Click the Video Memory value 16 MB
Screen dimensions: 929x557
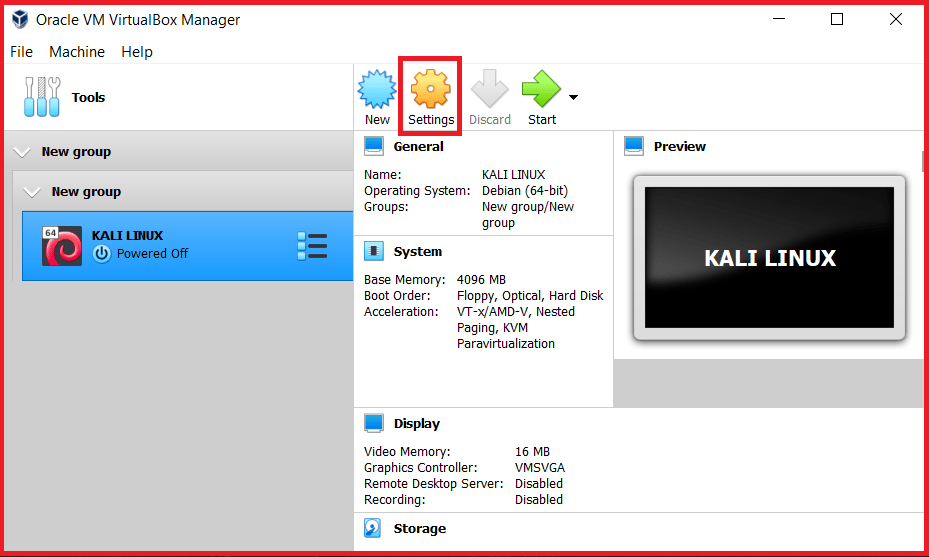(x=532, y=452)
